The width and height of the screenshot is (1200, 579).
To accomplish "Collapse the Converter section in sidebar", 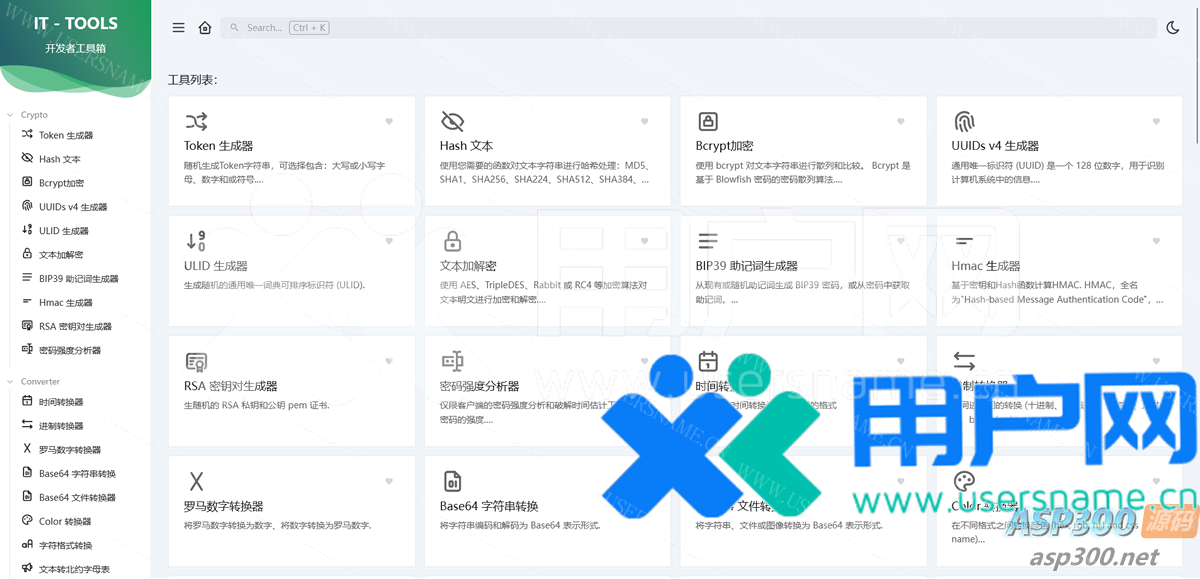I will click(33, 381).
